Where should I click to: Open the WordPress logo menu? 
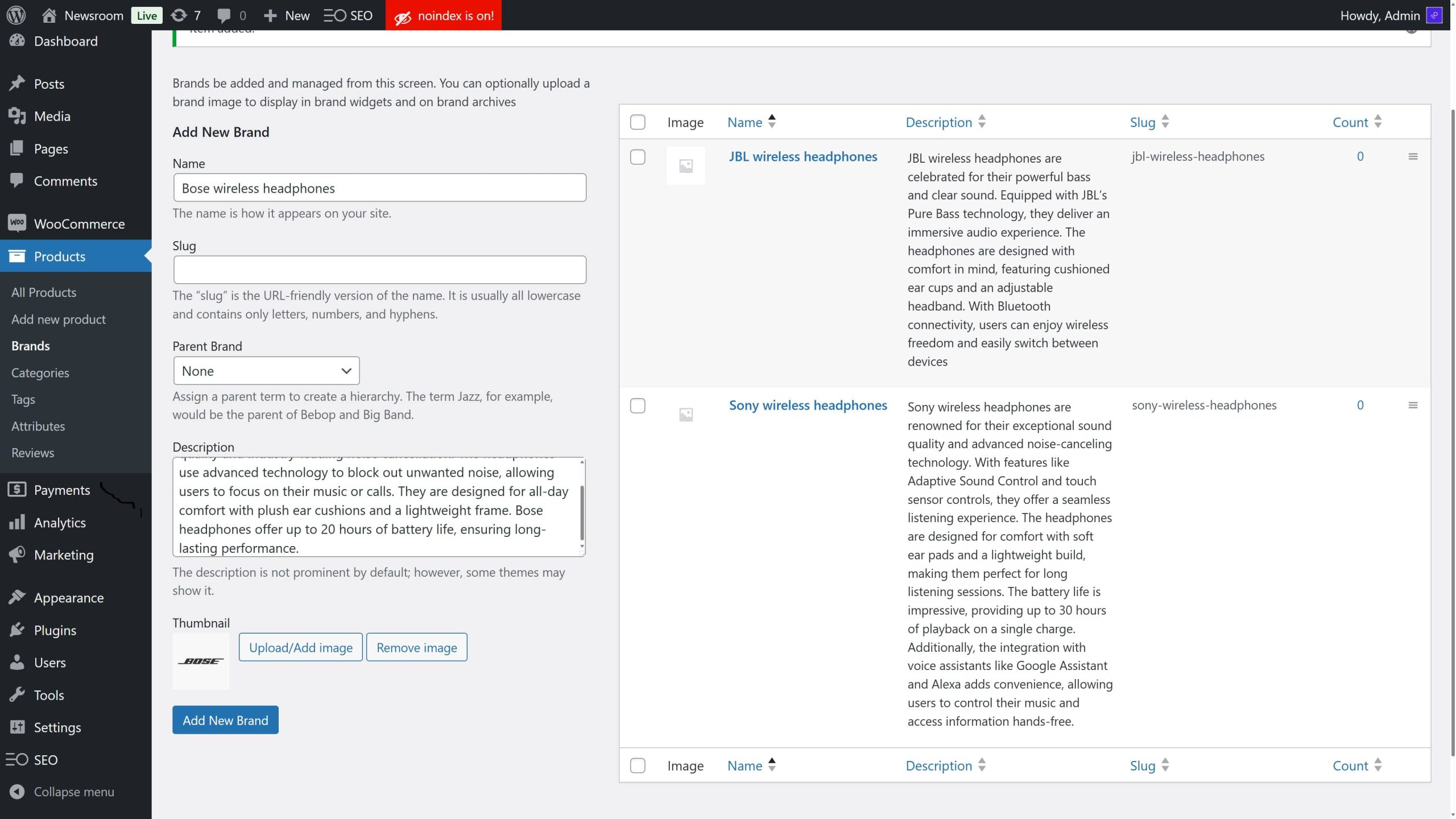click(16, 15)
